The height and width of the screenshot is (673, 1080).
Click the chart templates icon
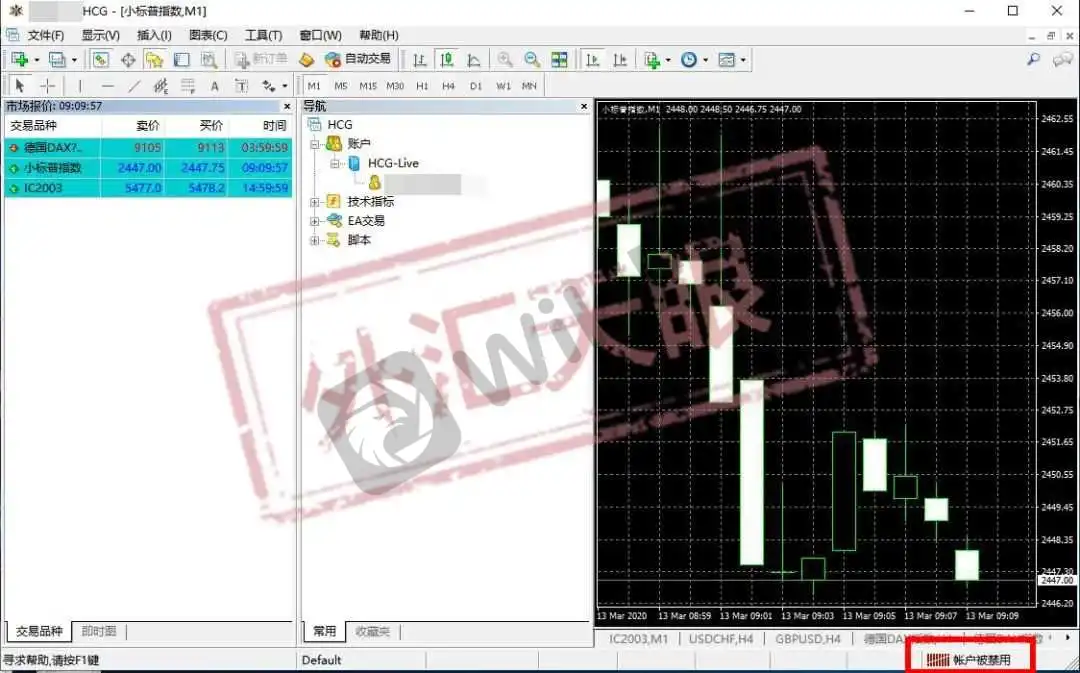727,60
